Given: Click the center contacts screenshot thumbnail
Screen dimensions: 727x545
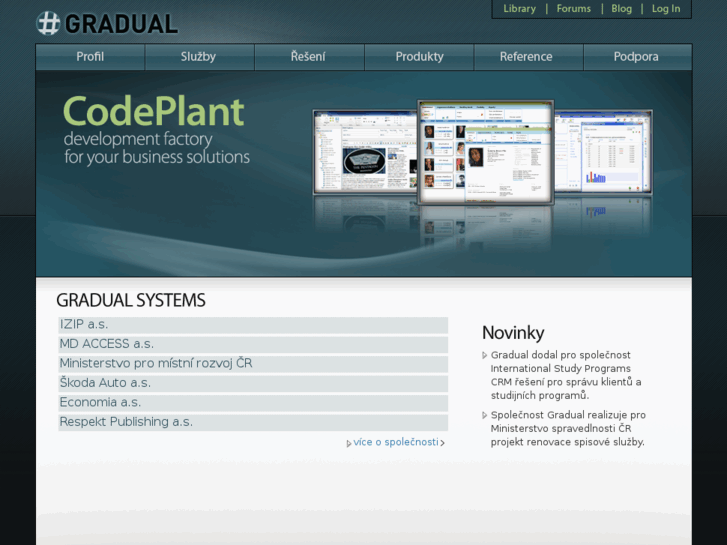Looking at the screenshot, I should click(x=485, y=152).
